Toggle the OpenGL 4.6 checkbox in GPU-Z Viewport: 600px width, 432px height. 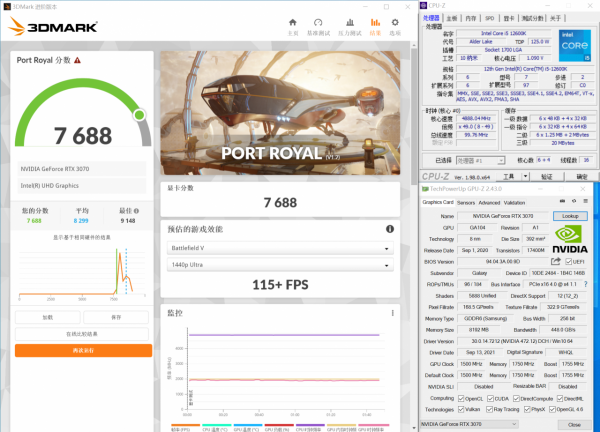pyautogui.click(x=552, y=409)
